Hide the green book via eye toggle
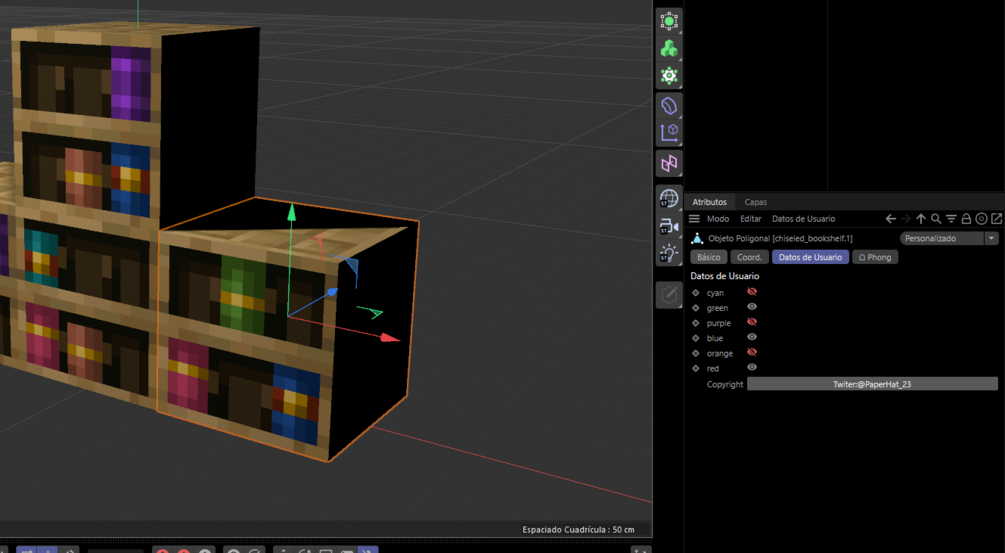The width and height of the screenshot is (1005, 553). pyautogui.click(x=752, y=307)
